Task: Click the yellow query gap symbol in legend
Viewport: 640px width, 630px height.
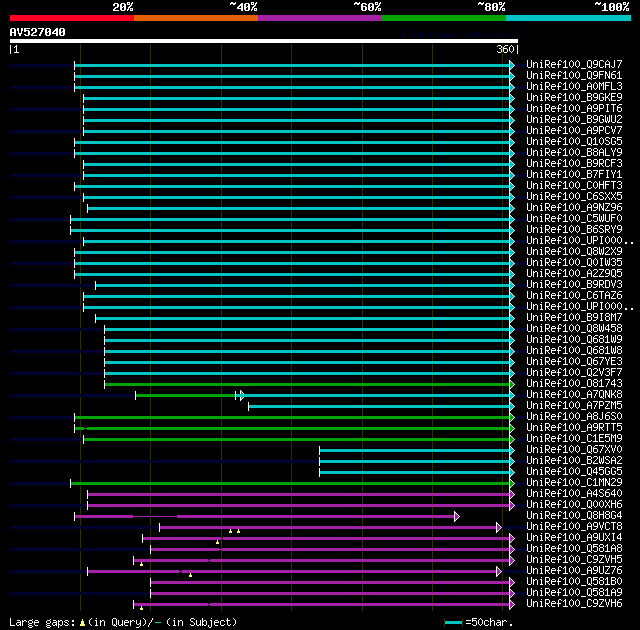Action: pos(82,623)
